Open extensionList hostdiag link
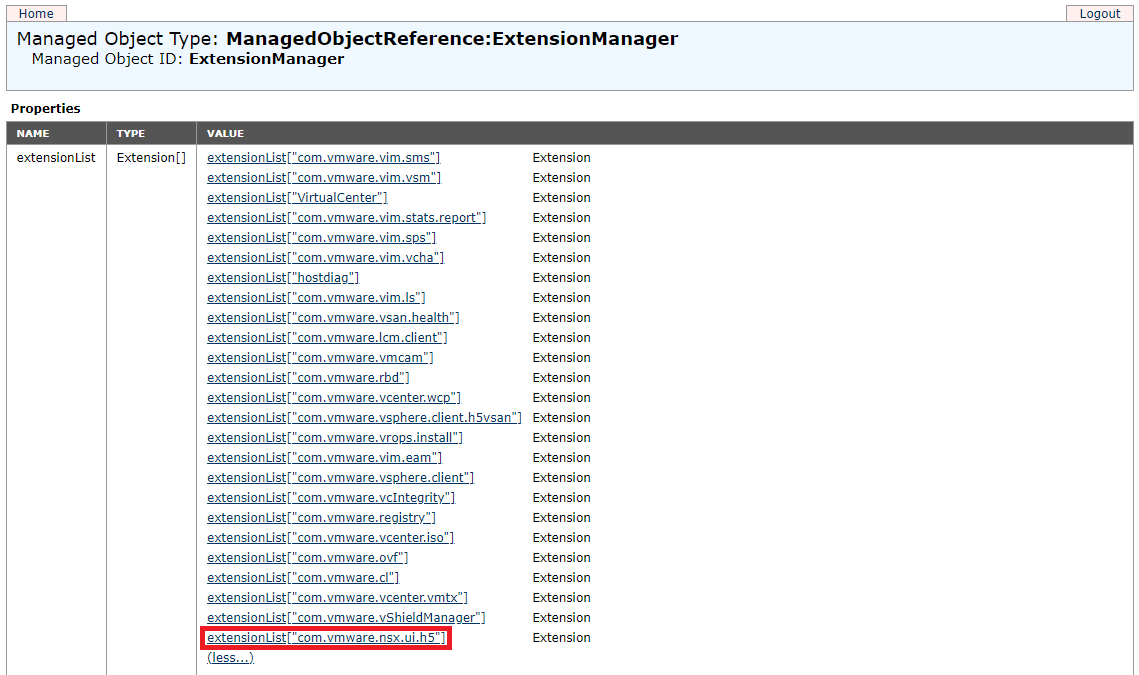This screenshot has height=675, width=1139. [x=283, y=278]
